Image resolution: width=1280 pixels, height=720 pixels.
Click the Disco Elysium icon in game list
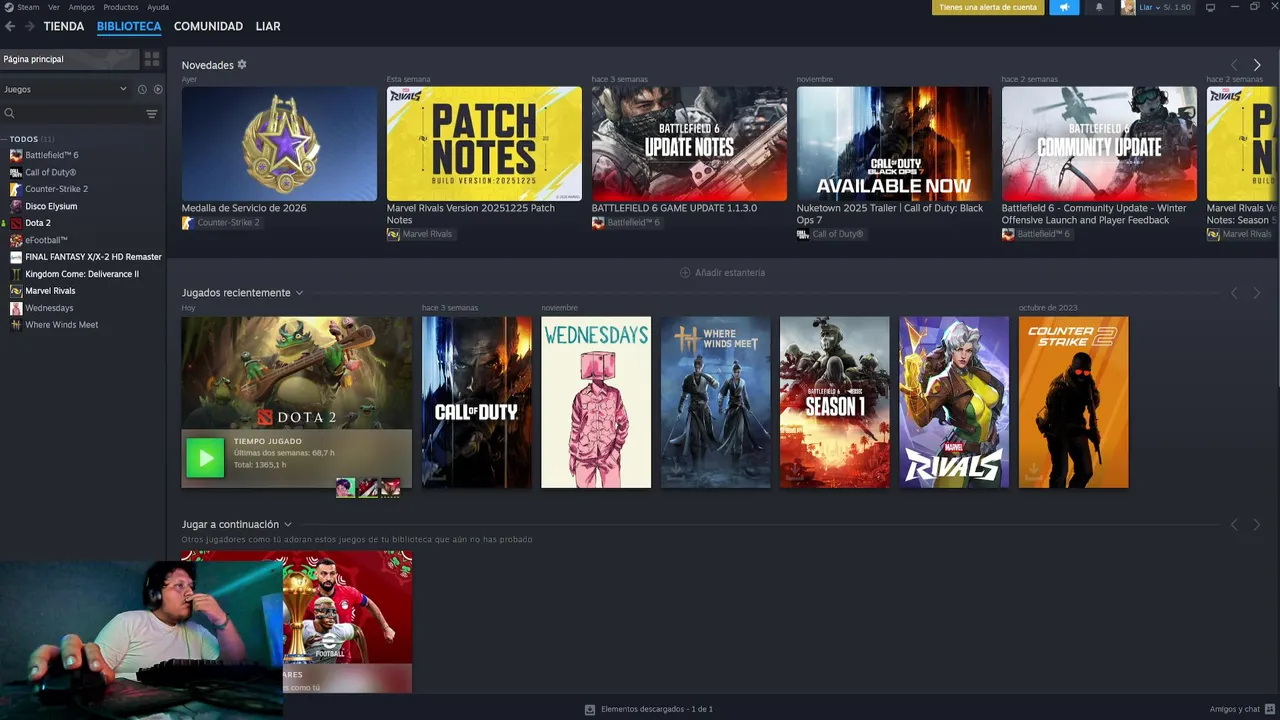click(x=16, y=206)
